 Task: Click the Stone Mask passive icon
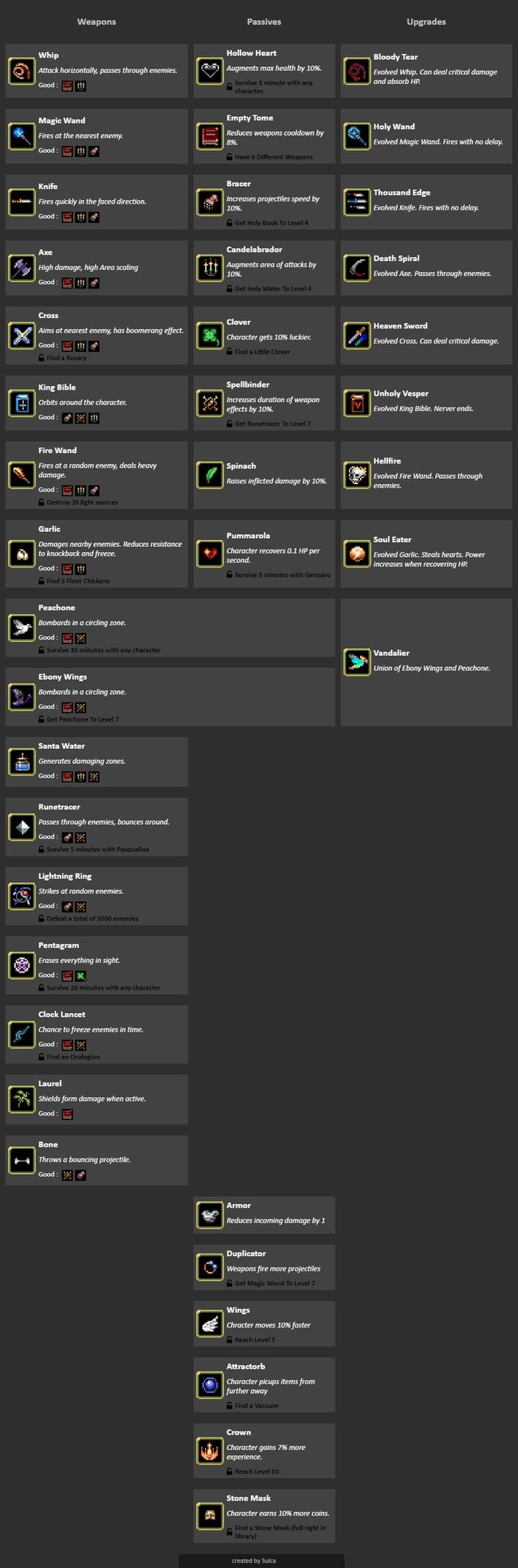(210, 1516)
